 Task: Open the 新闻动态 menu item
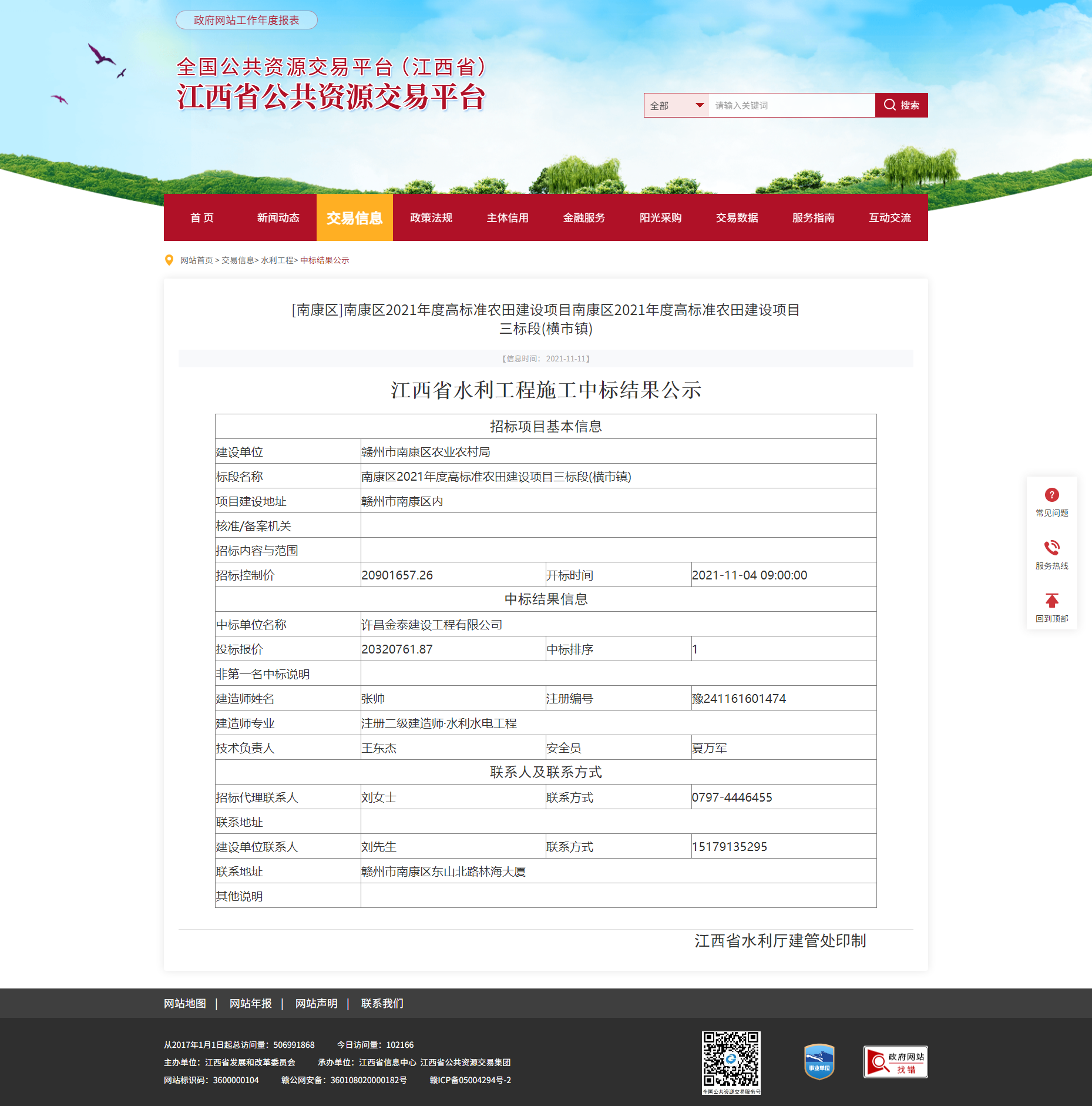tap(278, 217)
